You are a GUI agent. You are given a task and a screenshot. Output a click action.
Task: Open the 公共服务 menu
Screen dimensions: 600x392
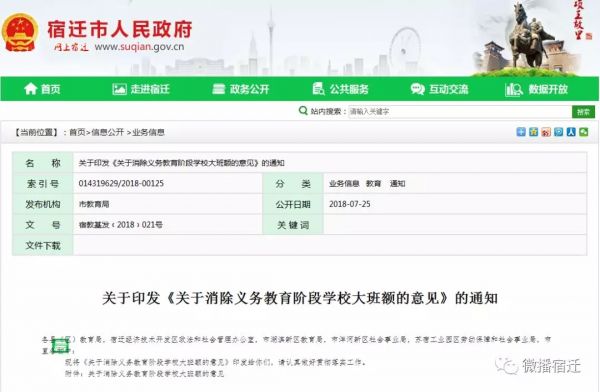[341, 89]
